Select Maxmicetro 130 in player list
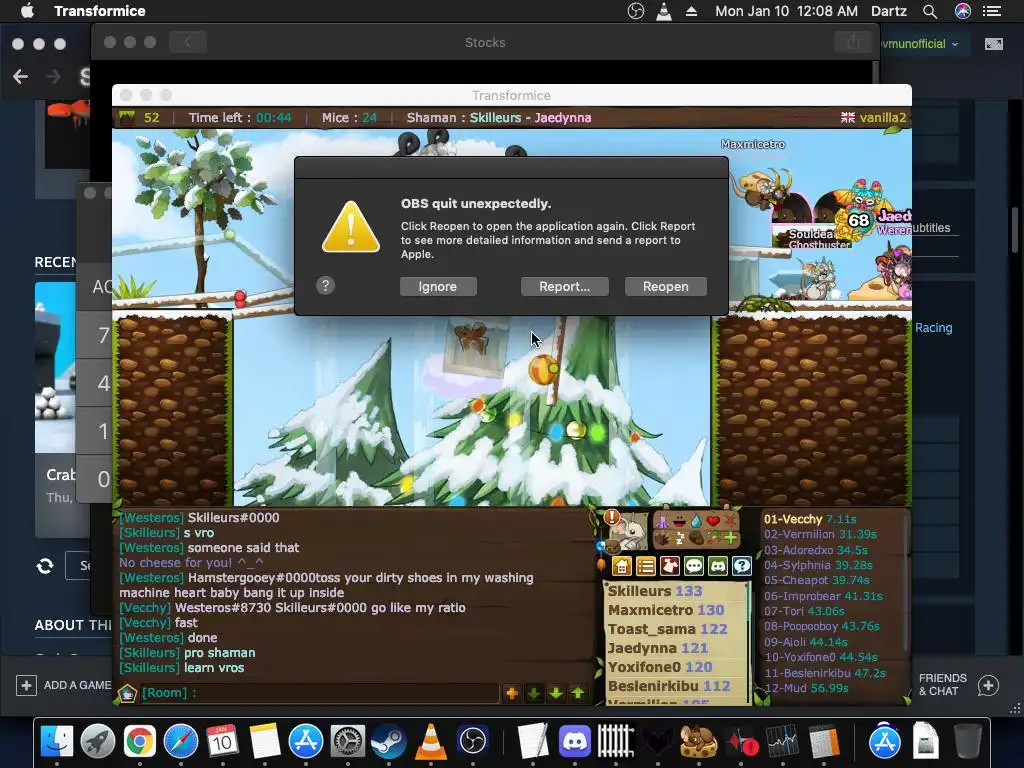This screenshot has width=1024, height=768. click(x=666, y=610)
